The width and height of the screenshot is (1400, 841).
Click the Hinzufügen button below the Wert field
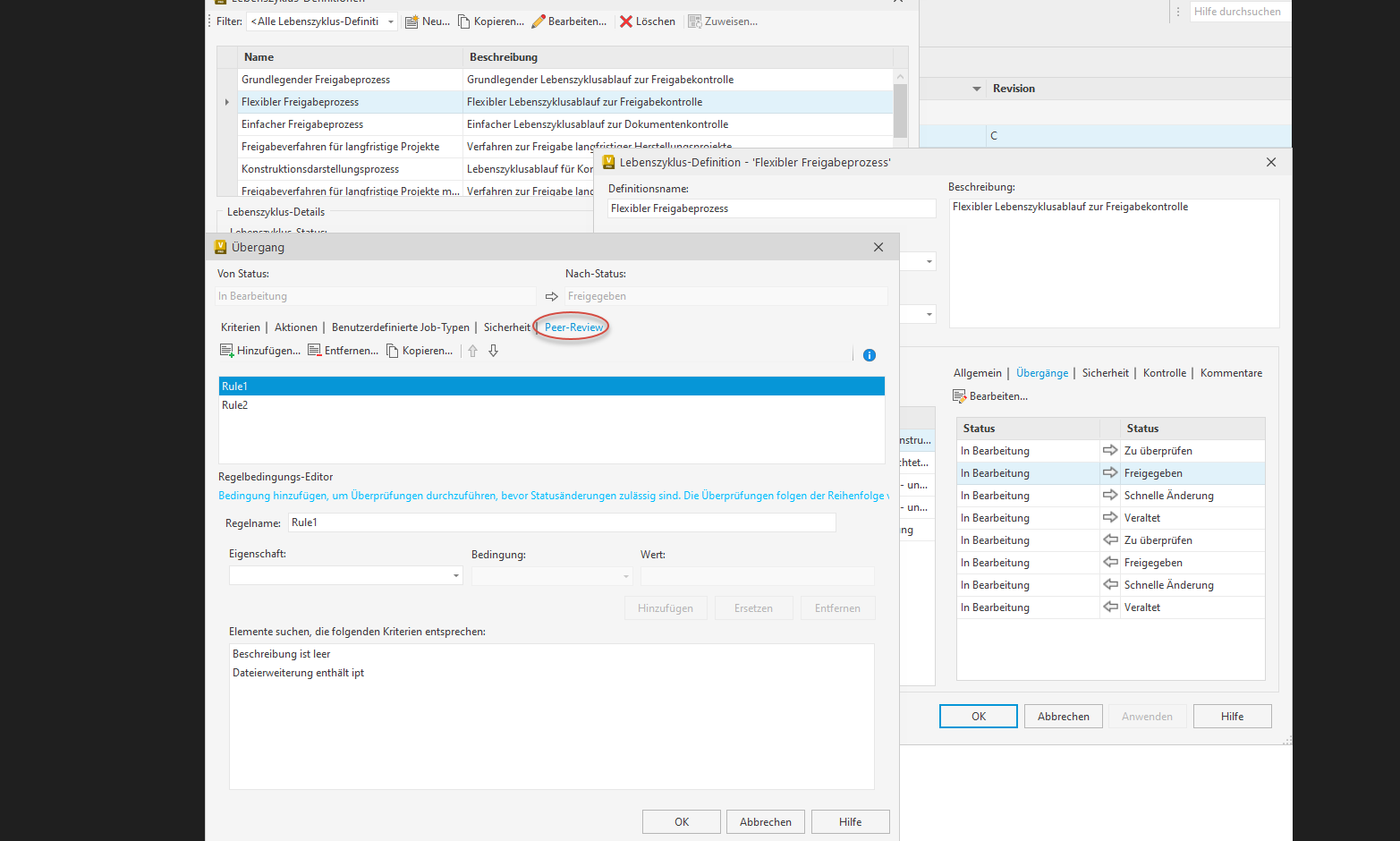pos(666,608)
